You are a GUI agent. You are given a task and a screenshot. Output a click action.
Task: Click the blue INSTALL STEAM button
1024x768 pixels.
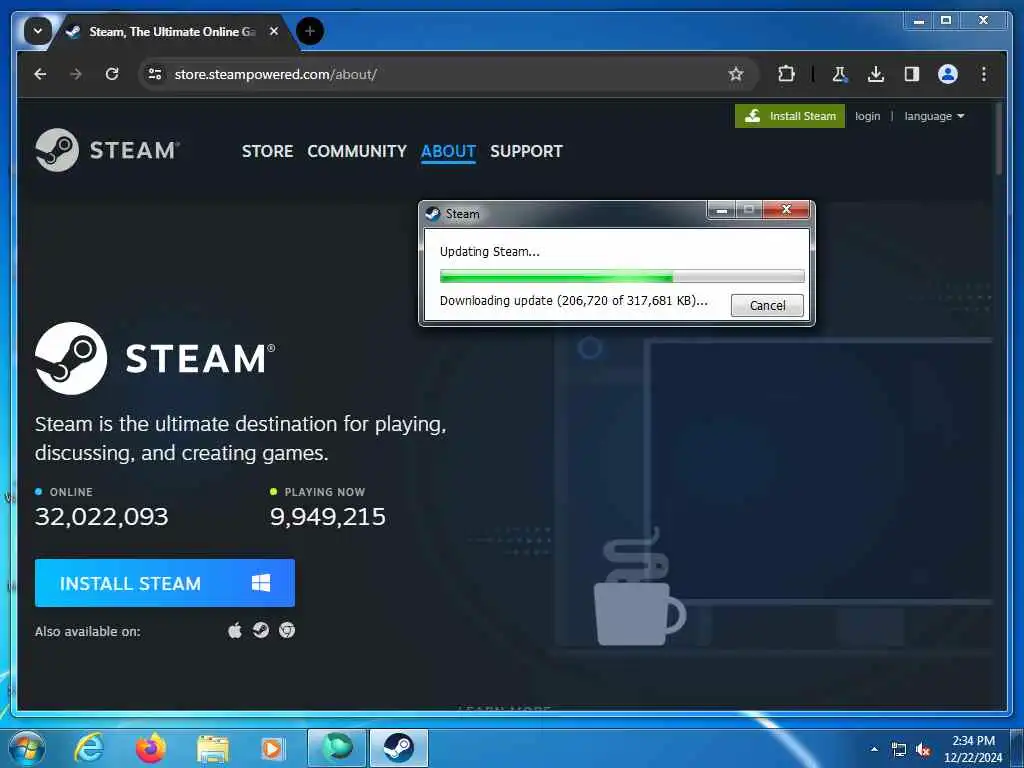point(165,583)
